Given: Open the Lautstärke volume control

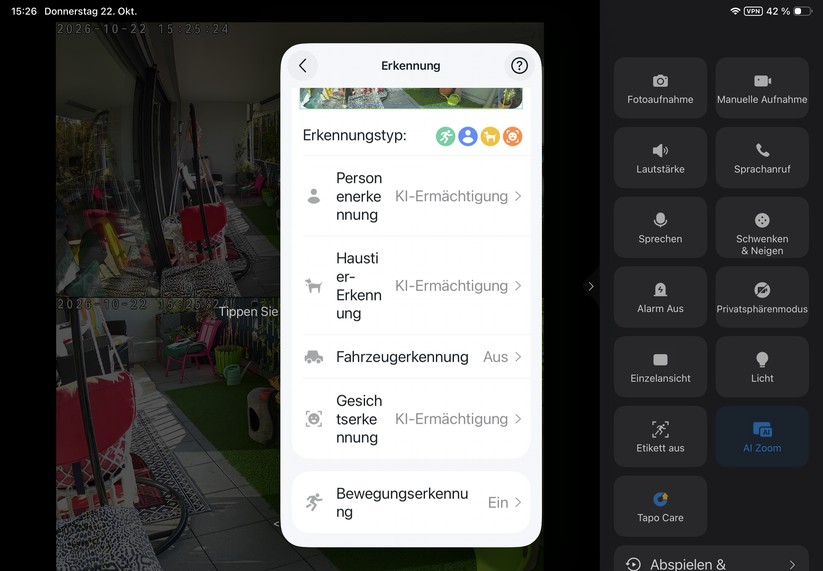Looking at the screenshot, I should pos(660,157).
